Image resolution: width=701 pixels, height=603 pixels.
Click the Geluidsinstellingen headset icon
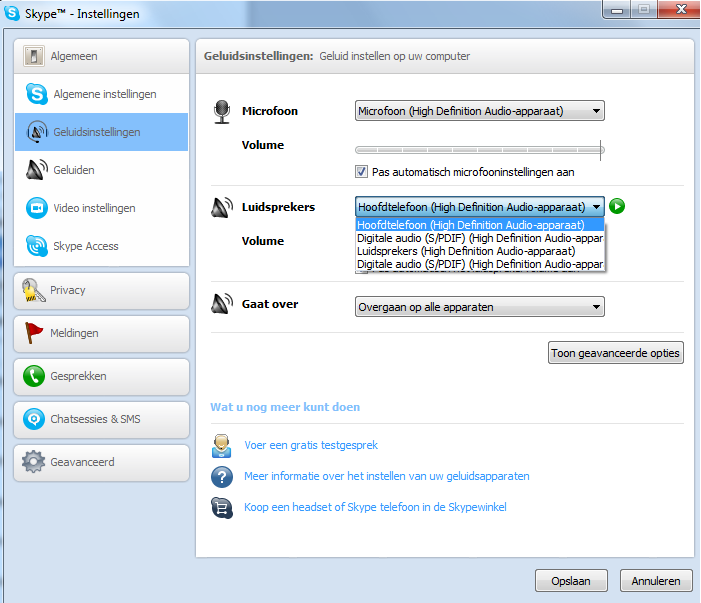pyautogui.click(x=37, y=132)
